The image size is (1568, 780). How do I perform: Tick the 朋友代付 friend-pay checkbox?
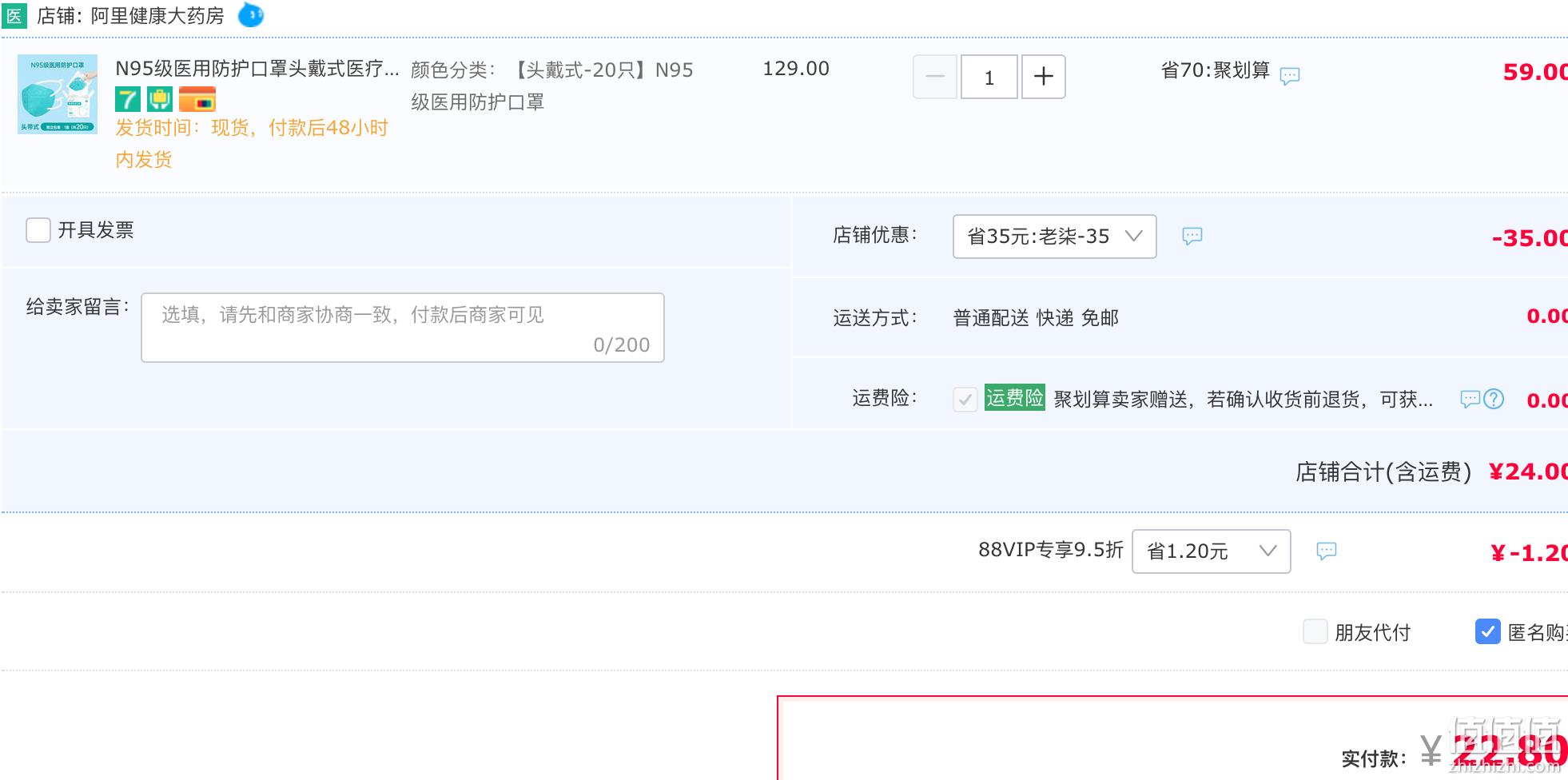(1315, 631)
